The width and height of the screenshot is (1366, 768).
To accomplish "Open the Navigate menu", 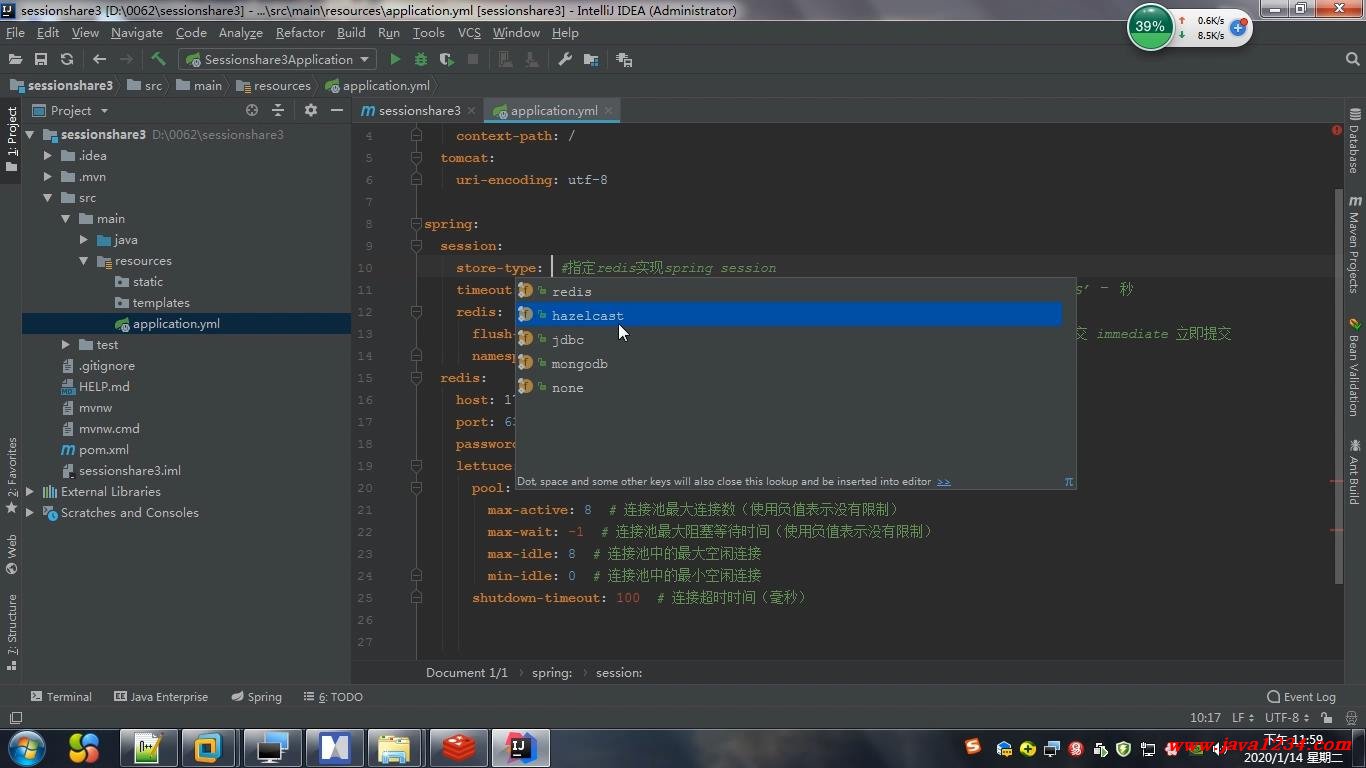I will tap(137, 33).
